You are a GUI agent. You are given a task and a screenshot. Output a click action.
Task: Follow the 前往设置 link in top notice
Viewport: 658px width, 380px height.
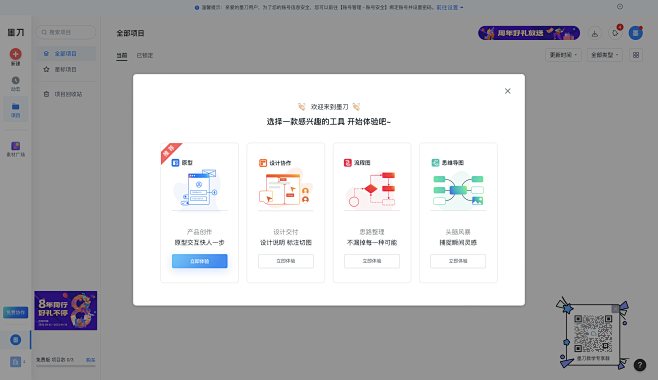pos(447,8)
